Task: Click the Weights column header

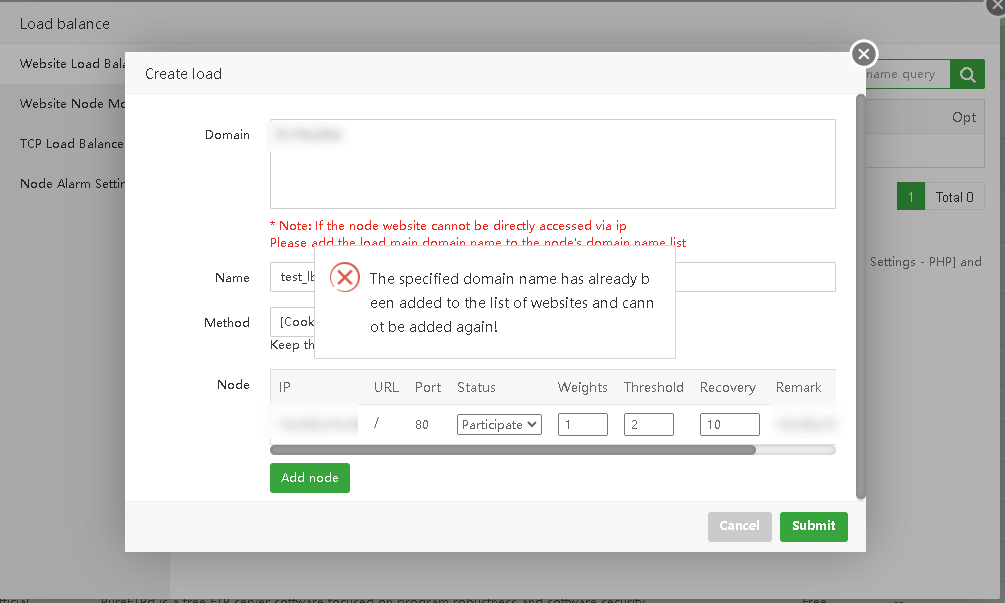Action: (582, 387)
